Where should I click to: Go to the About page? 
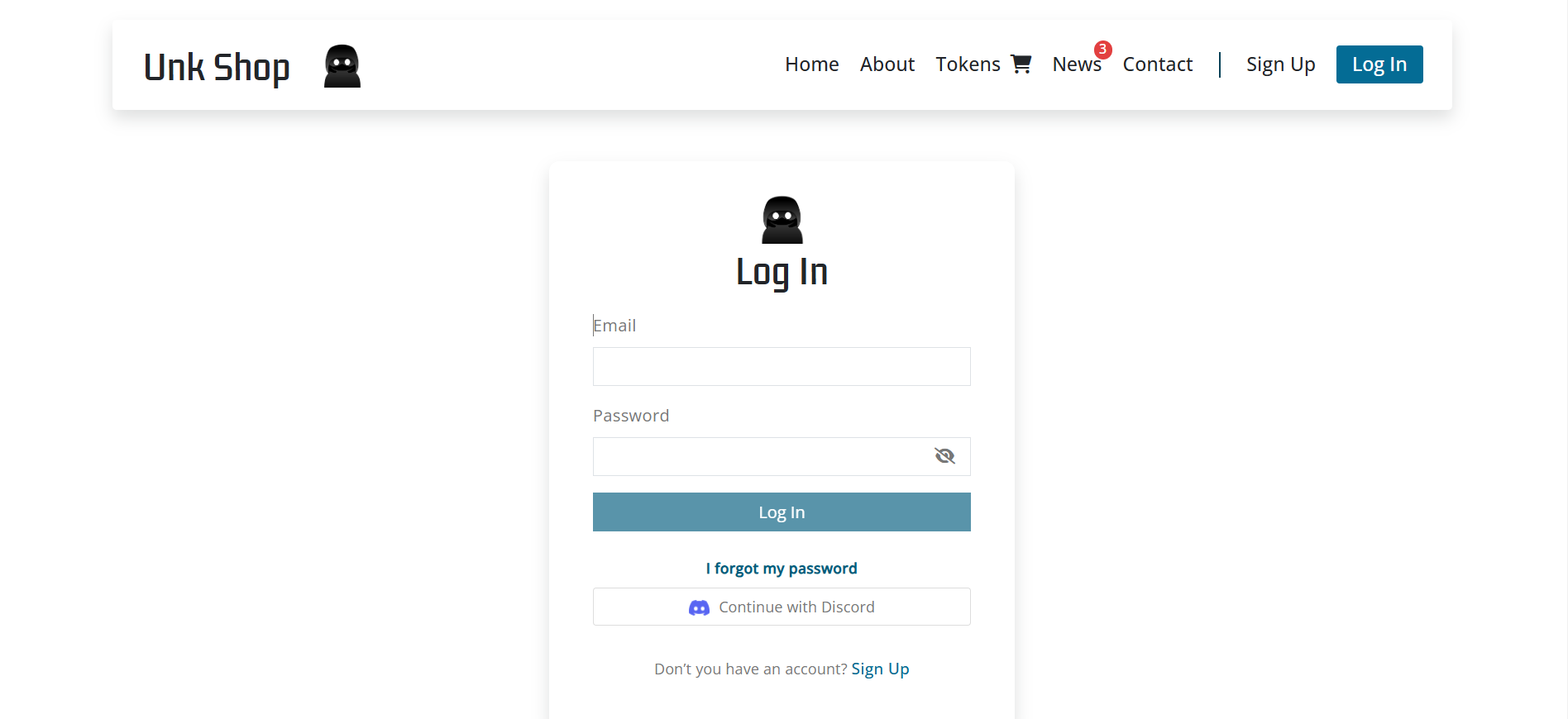point(887,64)
